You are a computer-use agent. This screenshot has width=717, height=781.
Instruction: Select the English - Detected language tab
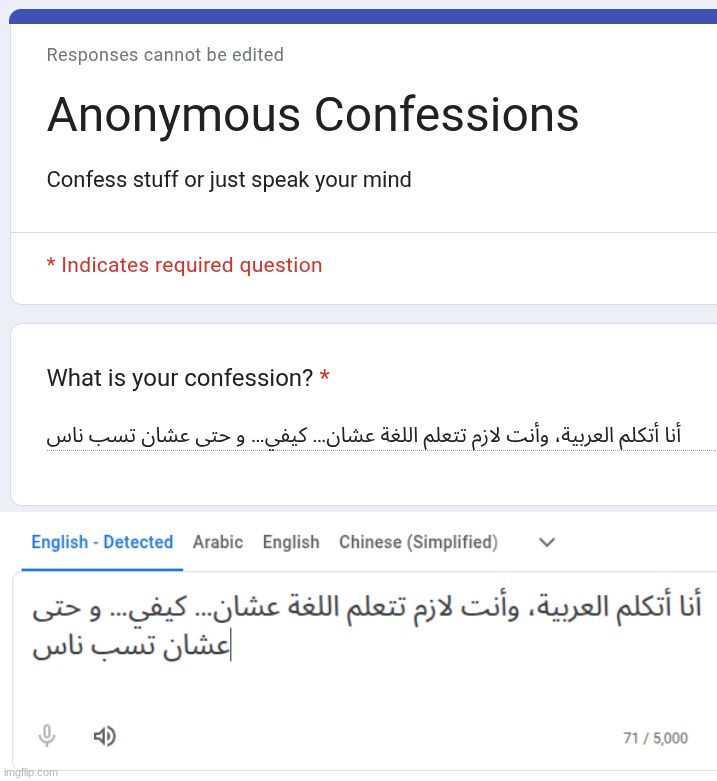pyautogui.click(x=102, y=542)
